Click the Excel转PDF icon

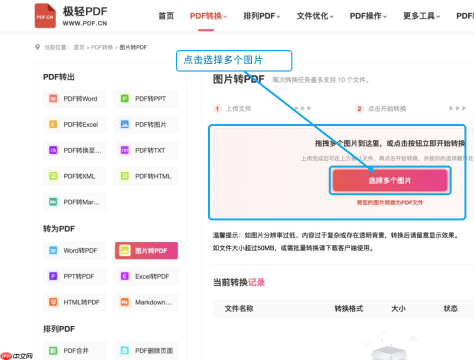pos(125,276)
